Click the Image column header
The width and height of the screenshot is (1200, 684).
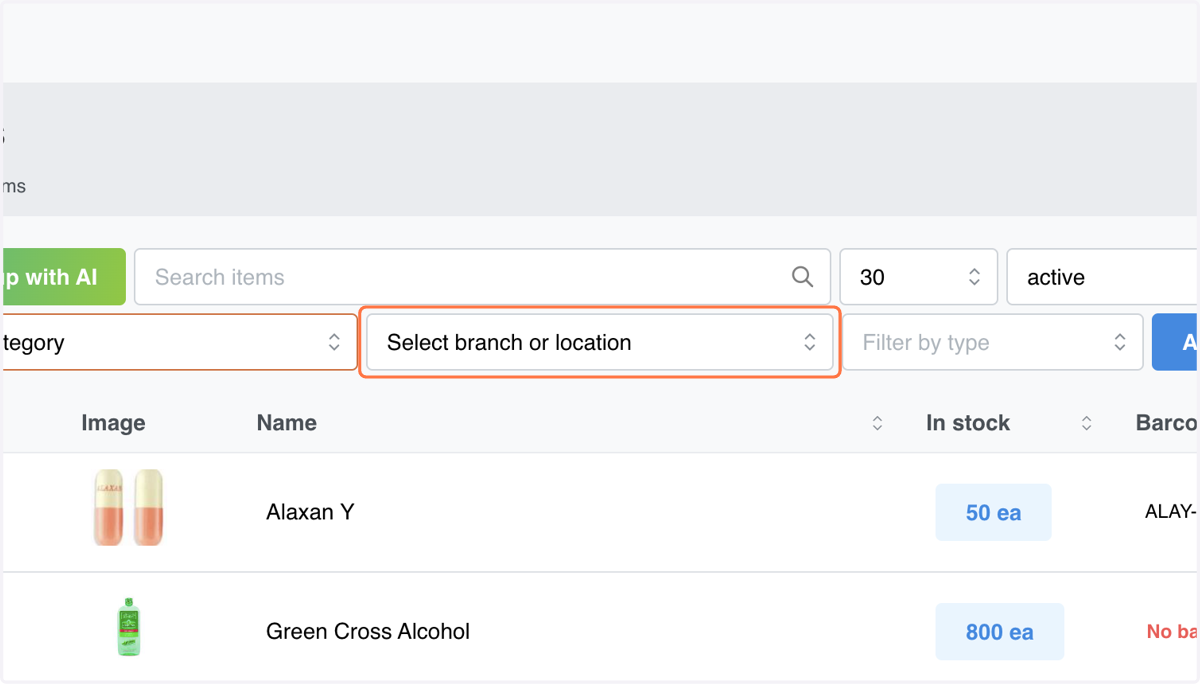pos(113,423)
